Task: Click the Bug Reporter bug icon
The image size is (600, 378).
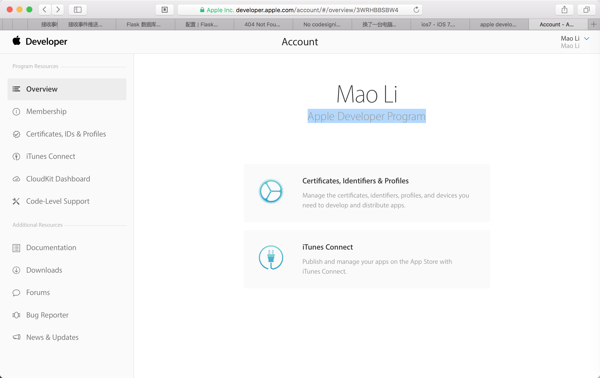Action: click(16, 315)
